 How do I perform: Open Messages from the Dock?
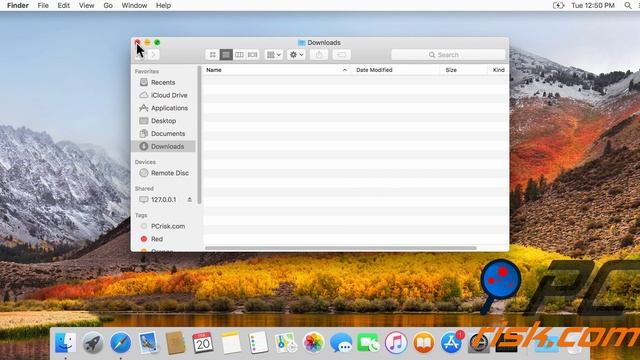pyautogui.click(x=341, y=342)
